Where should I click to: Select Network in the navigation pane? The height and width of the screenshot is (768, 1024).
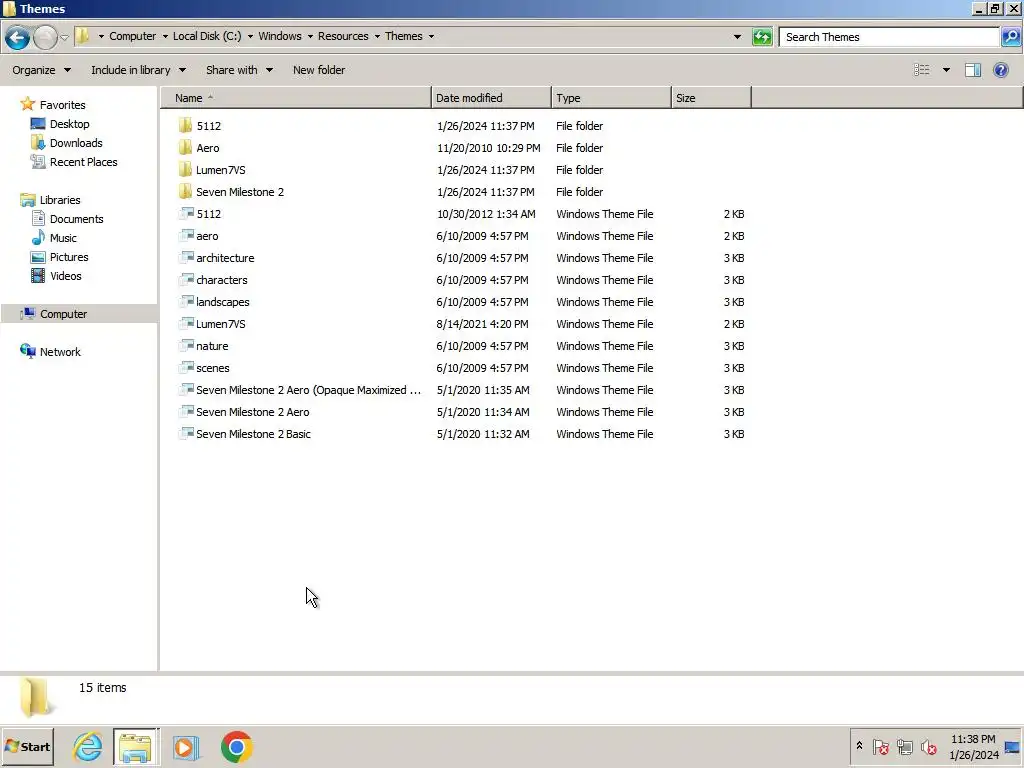click(x=60, y=351)
